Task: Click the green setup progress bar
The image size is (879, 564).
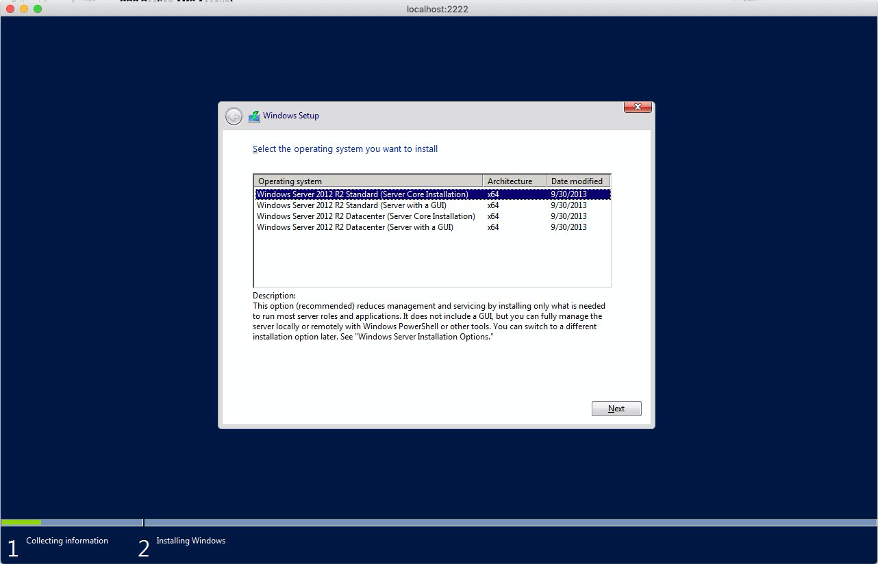Action: point(21,523)
